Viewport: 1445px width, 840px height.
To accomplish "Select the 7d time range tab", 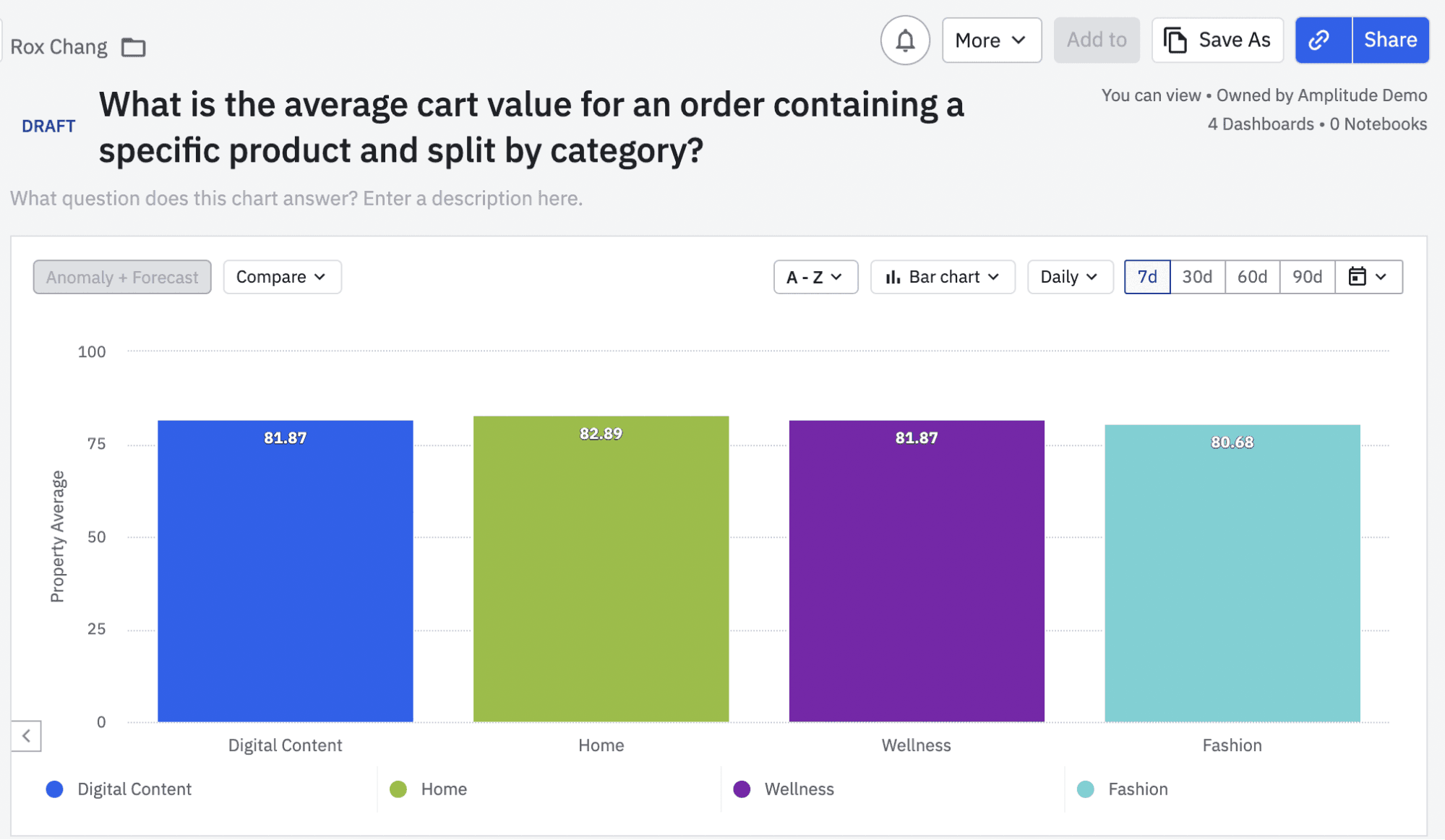I will (x=1146, y=276).
